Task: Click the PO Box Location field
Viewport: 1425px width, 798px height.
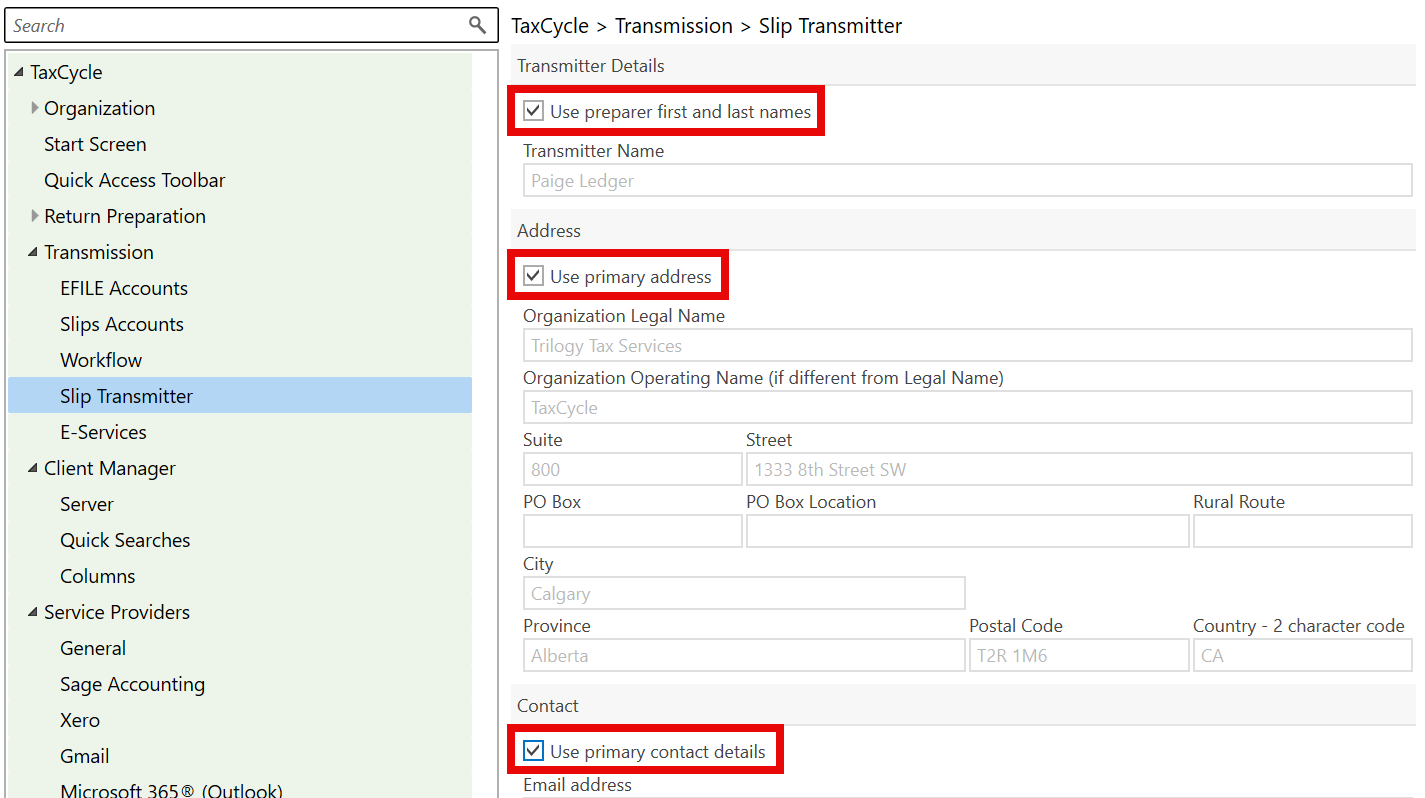Action: tap(967, 532)
